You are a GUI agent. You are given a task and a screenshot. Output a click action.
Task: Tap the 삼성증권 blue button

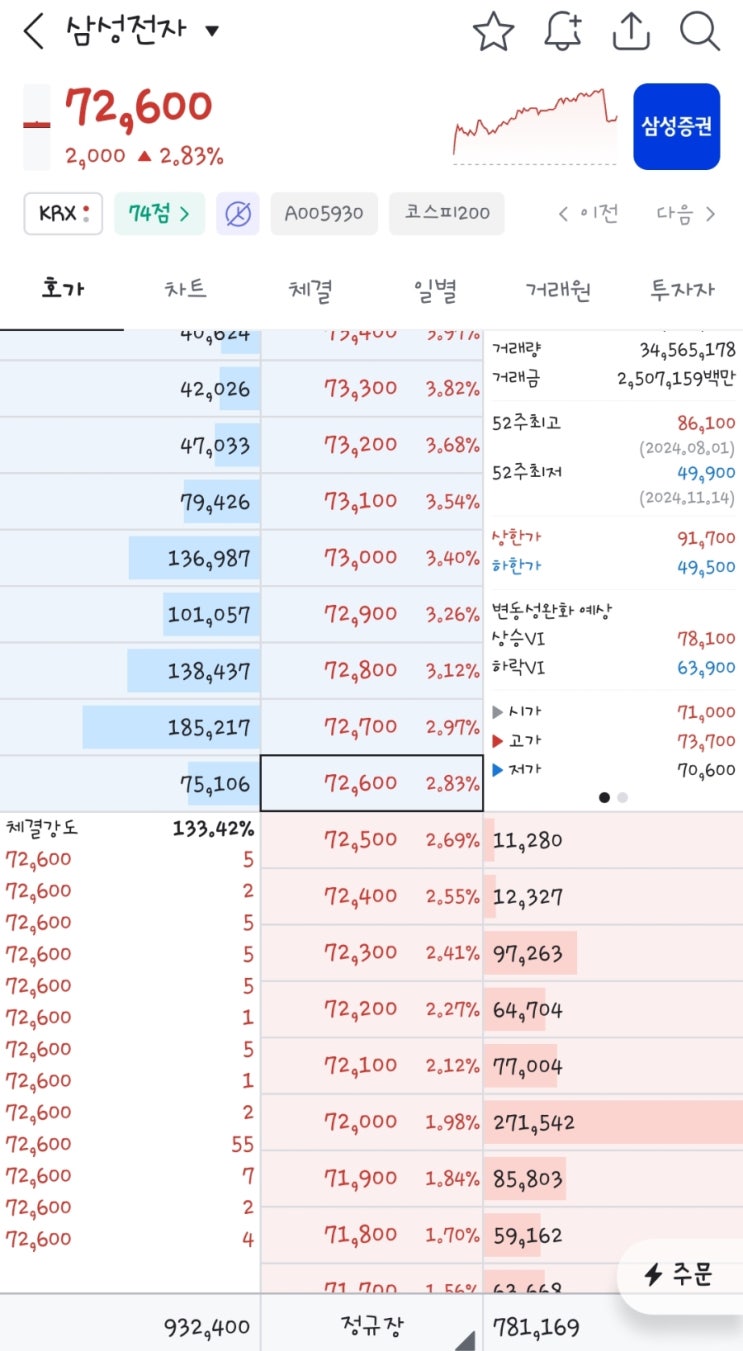pyautogui.click(x=676, y=127)
